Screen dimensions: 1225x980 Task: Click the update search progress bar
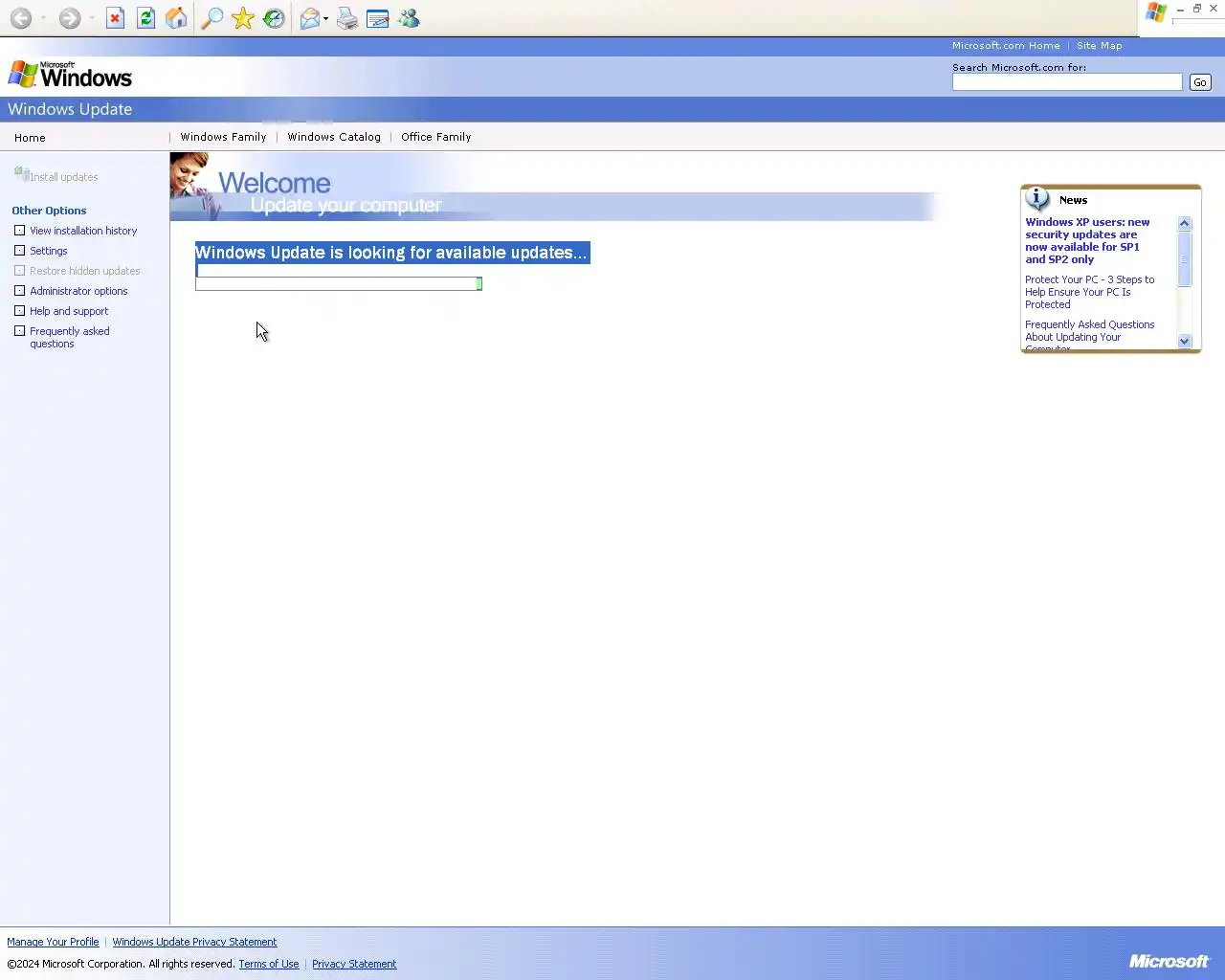pyautogui.click(x=339, y=283)
